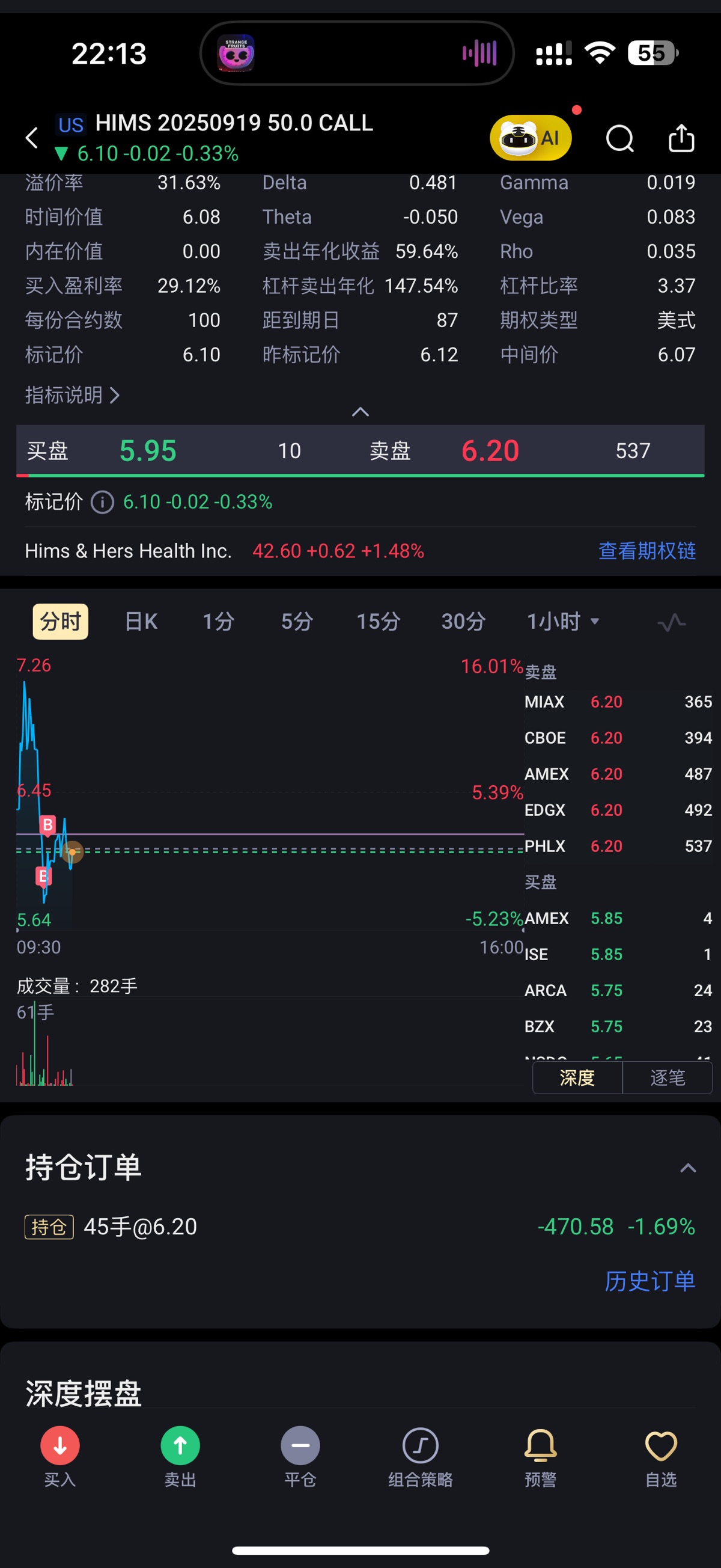Tap the 距到期日 value 87
The height and width of the screenshot is (1568, 721).
coord(447,320)
